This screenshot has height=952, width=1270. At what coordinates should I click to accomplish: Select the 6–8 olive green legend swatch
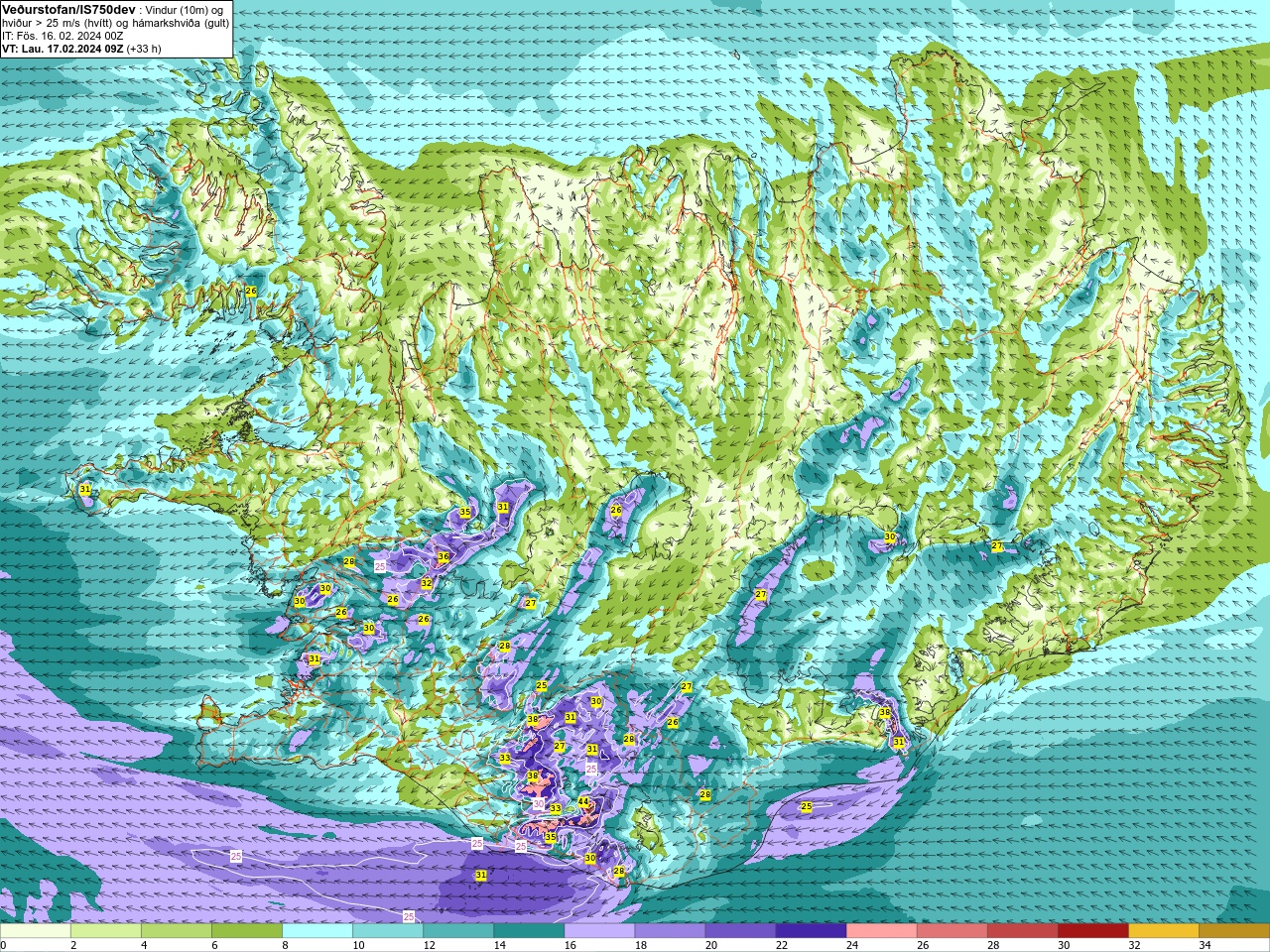[247, 931]
